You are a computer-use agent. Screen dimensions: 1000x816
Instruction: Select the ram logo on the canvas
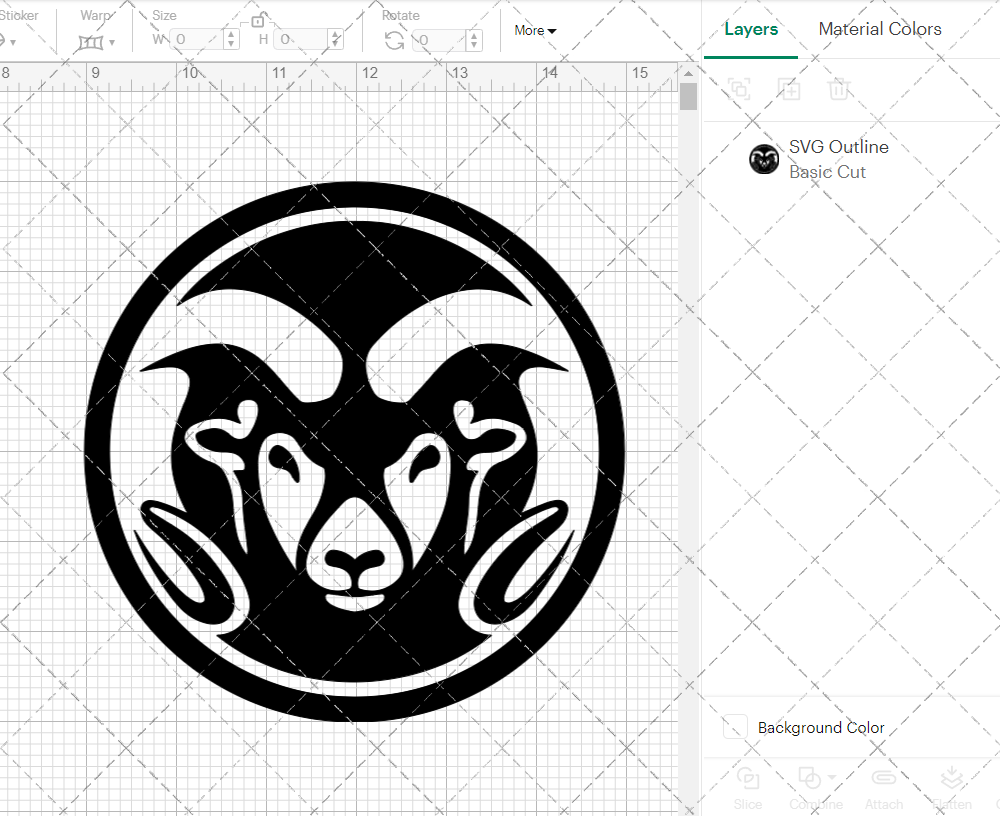point(355,451)
